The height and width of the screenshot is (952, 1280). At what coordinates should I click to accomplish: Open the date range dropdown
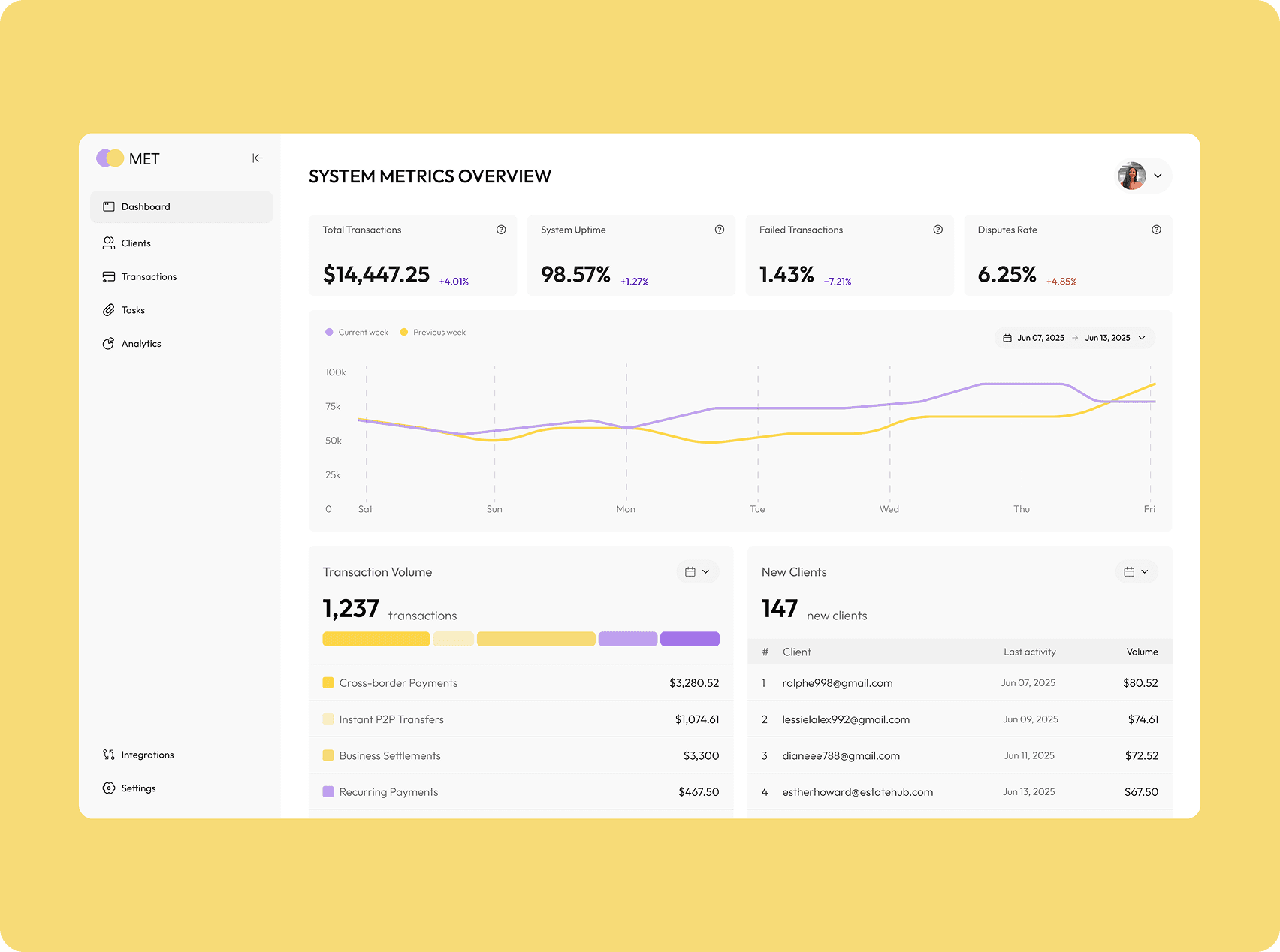coord(1075,338)
